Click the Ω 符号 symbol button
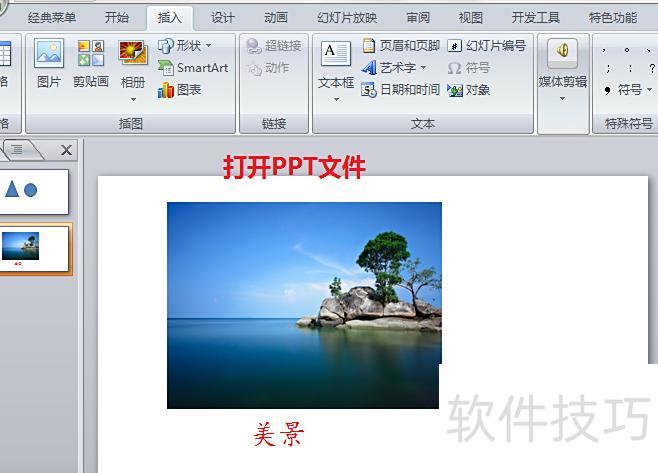 coord(469,68)
